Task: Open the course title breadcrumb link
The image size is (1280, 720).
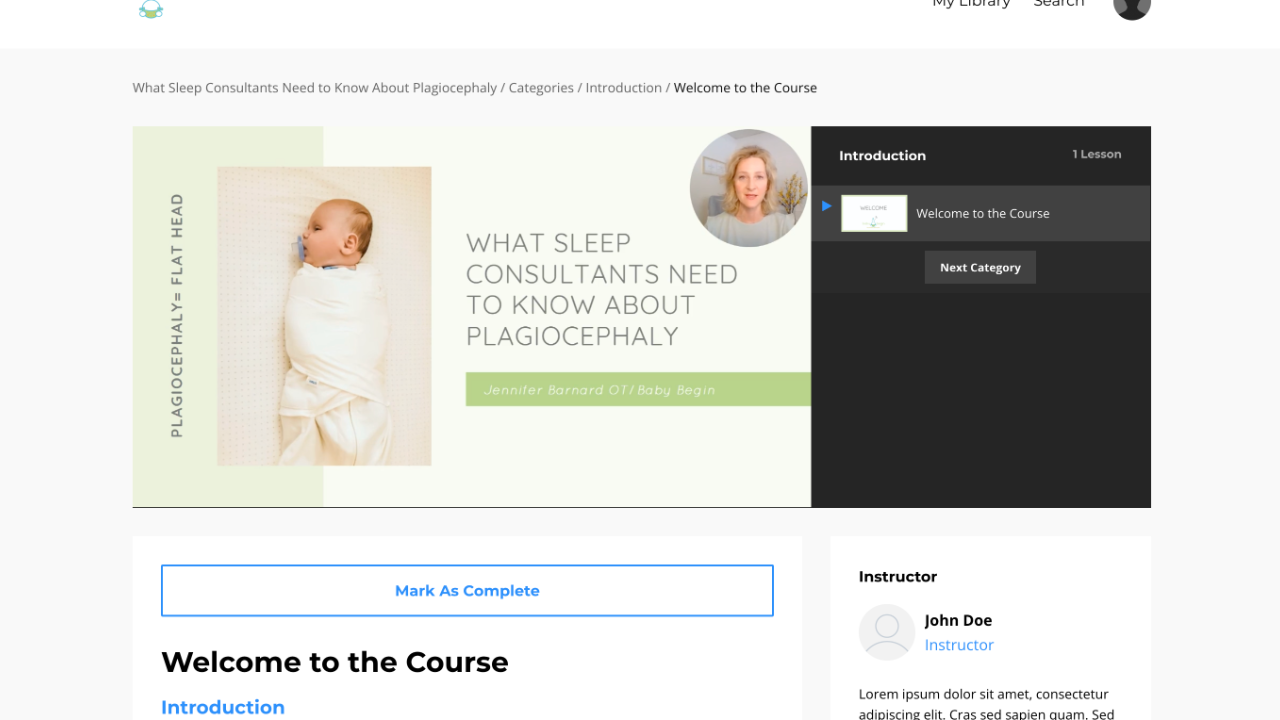Action: (x=315, y=88)
